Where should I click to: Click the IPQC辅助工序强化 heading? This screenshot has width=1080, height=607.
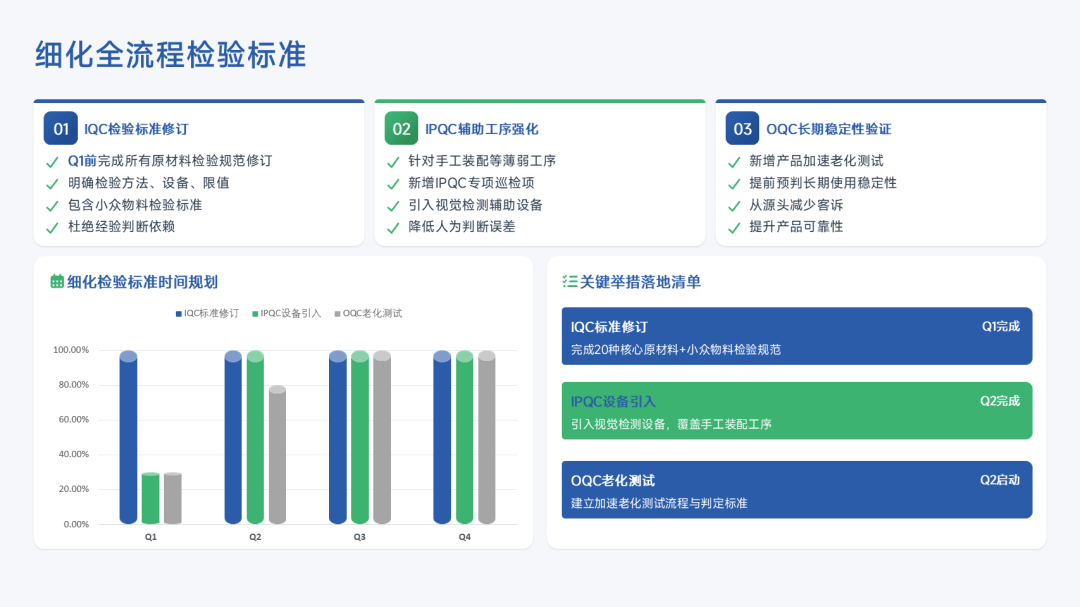[x=481, y=129]
